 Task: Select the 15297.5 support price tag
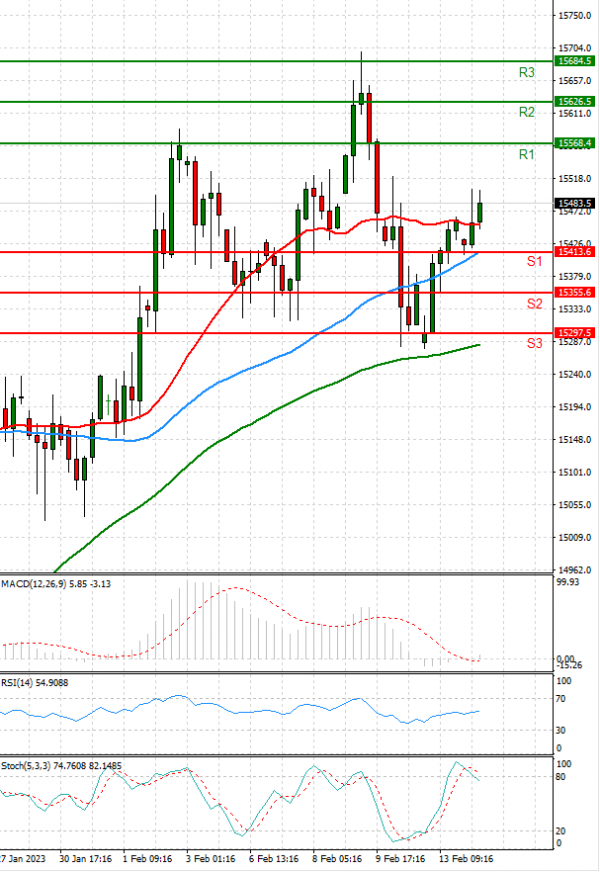574,333
